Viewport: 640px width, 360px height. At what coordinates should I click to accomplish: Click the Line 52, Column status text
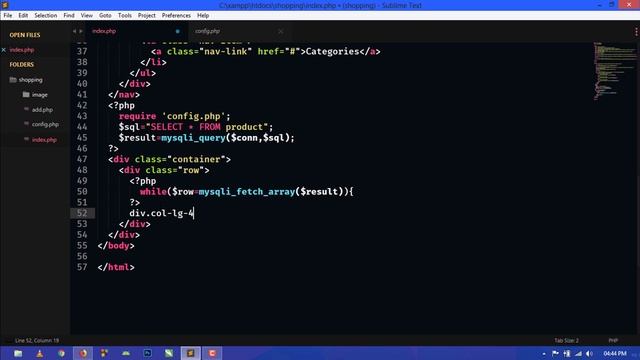tap(37, 340)
